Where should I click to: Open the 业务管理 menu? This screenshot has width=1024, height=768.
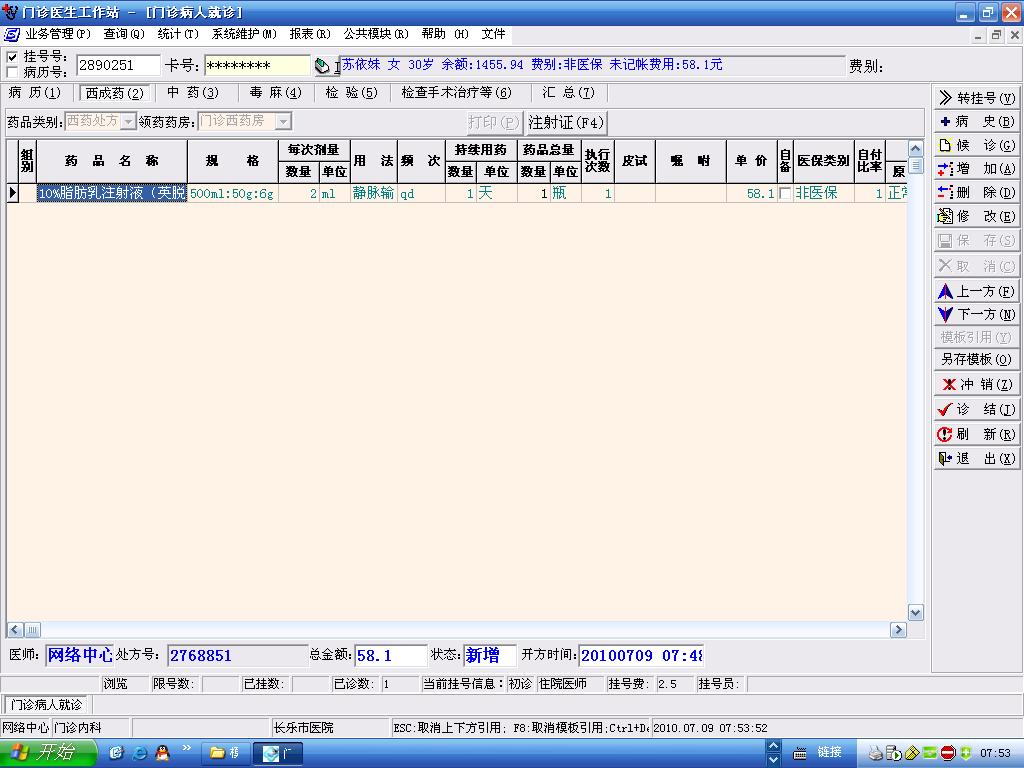pyautogui.click(x=57, y=34)
